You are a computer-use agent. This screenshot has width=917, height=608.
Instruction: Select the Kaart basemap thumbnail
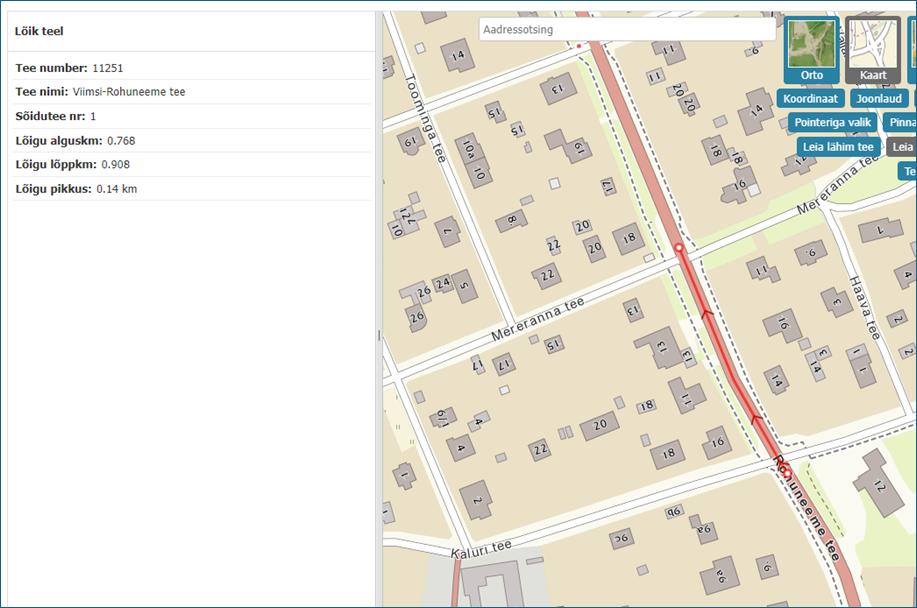tap(872, 49)
